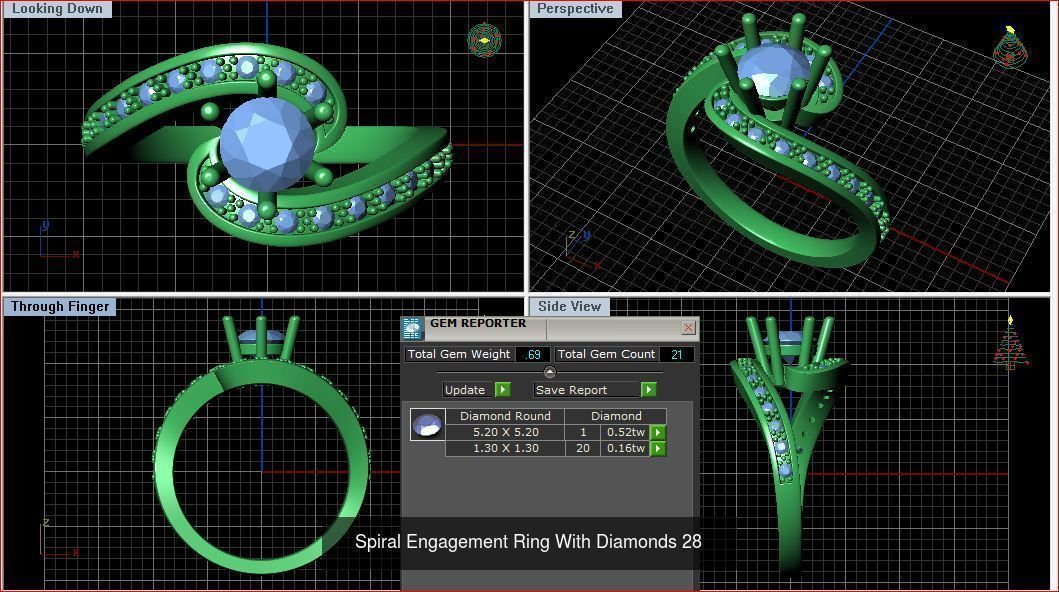Click the axis indicator in Looking Down view
Viewport: 1059px width, 592px height.
coord(57,241)
